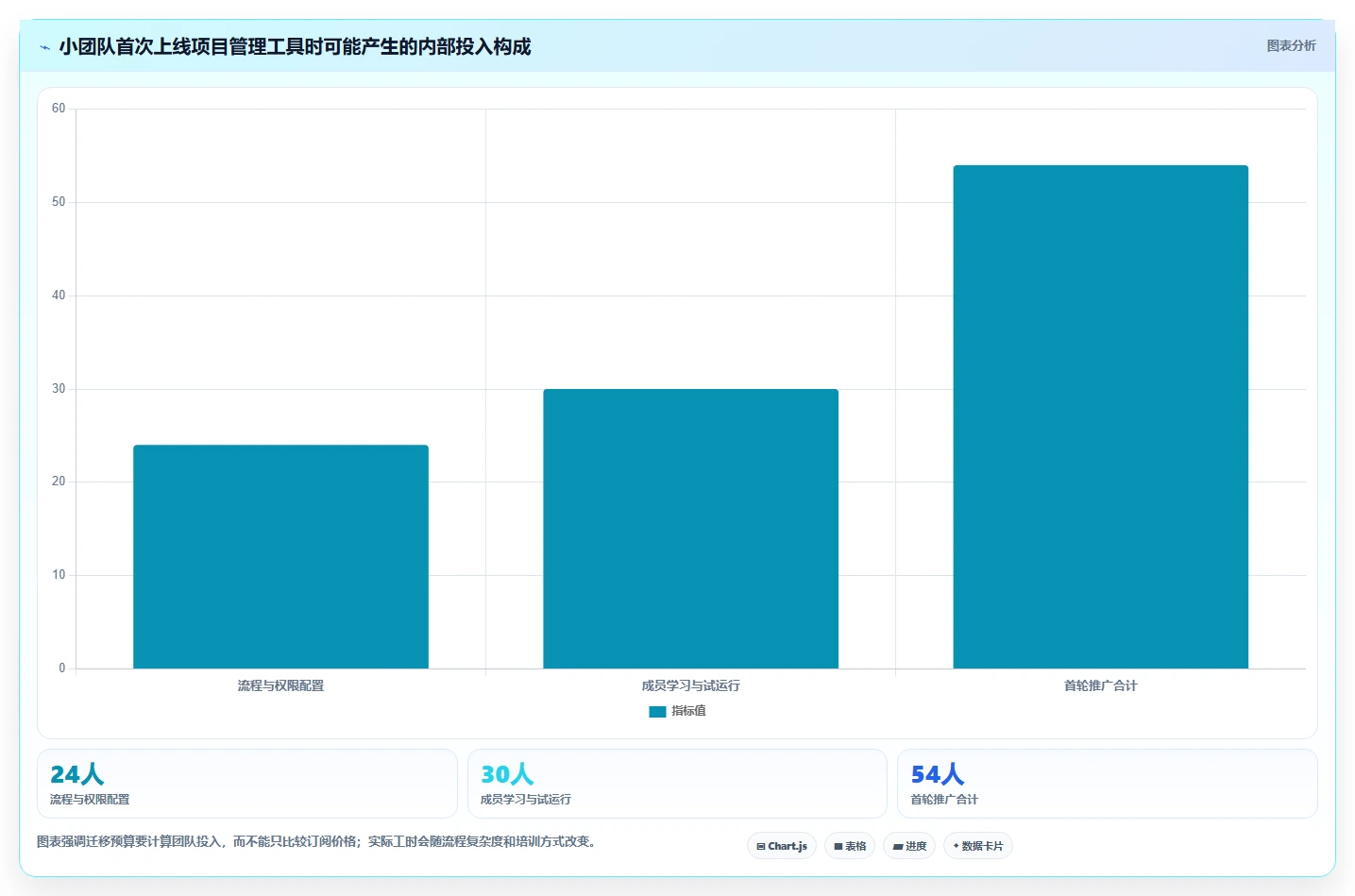Select the 成员学习与试运行 bar in chart

coord(690,529)
